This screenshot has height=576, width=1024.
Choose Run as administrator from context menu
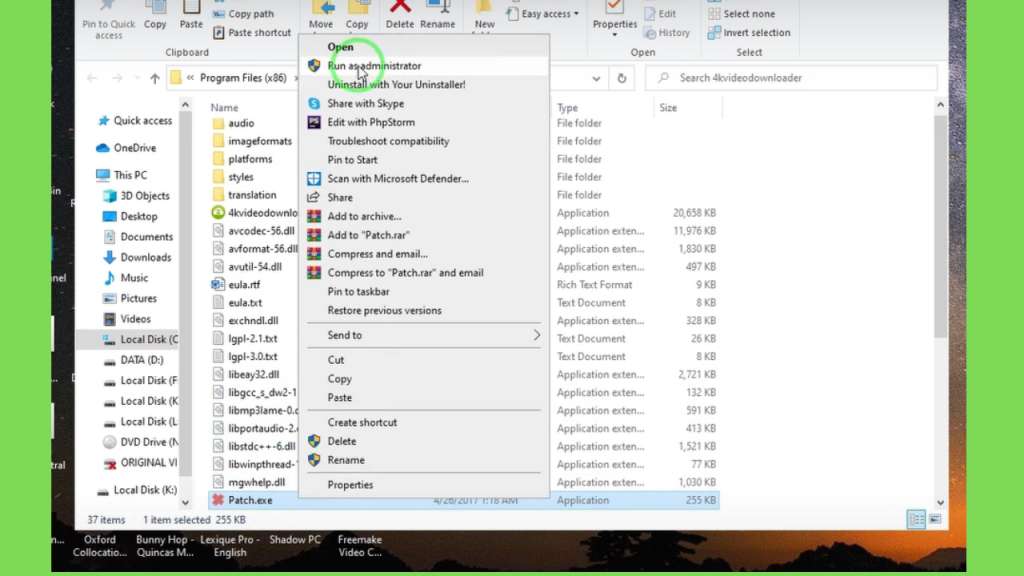tap(374, 66)
